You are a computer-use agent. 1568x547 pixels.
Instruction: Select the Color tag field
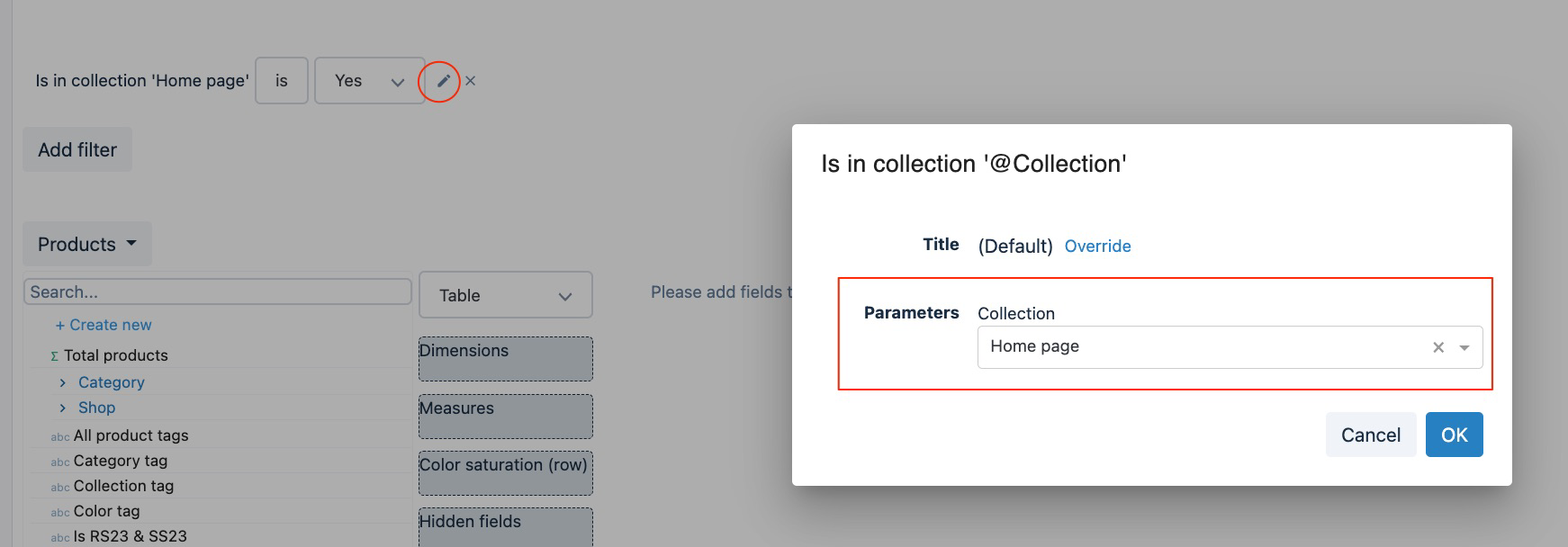pyautogui.click(x=106, y=511)
